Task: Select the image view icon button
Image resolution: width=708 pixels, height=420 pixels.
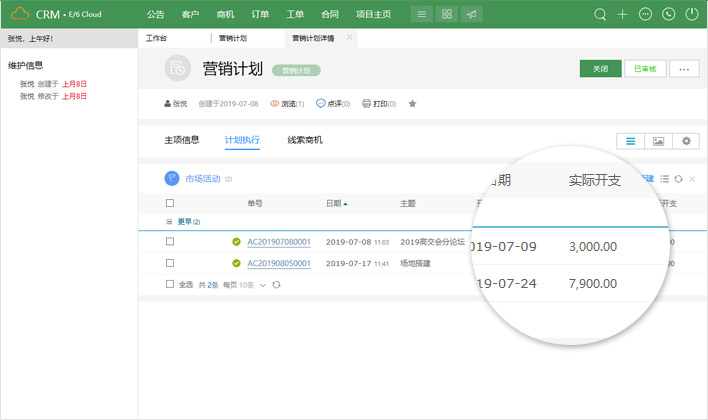Action: pyautogui.click(x=658, y=142)
